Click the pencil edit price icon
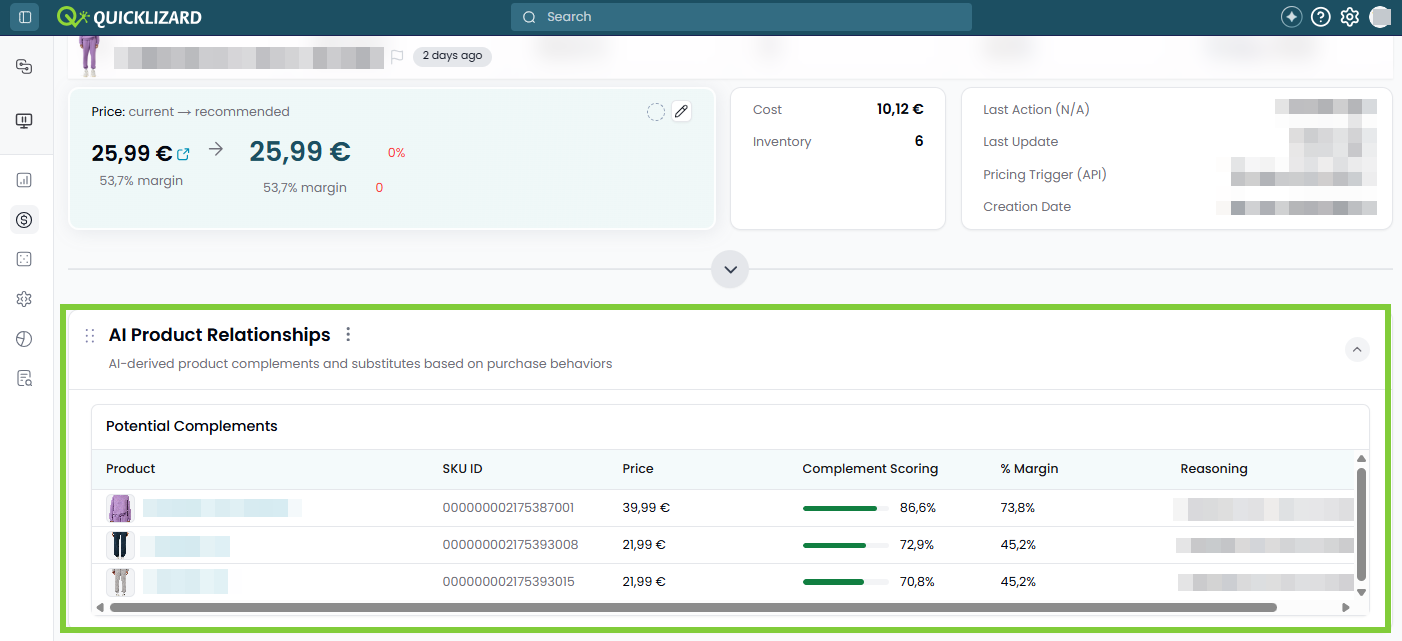The image size is (1402, 641). 681,111
